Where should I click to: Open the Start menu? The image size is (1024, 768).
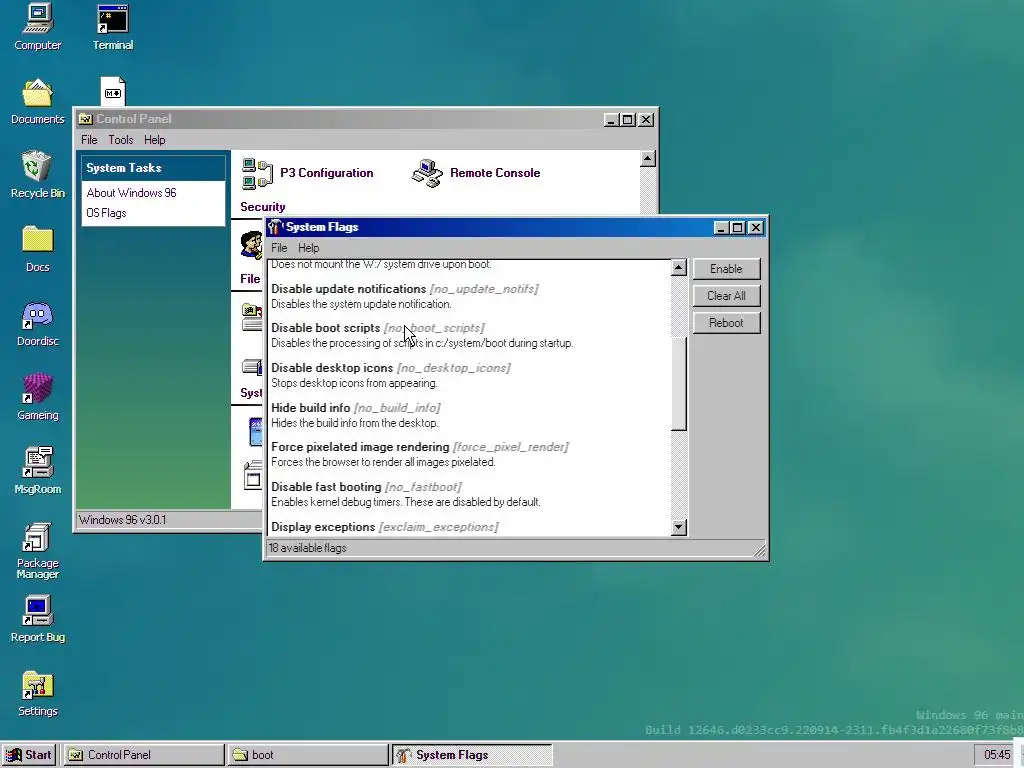pyautogui.click(x=29, y=755)
